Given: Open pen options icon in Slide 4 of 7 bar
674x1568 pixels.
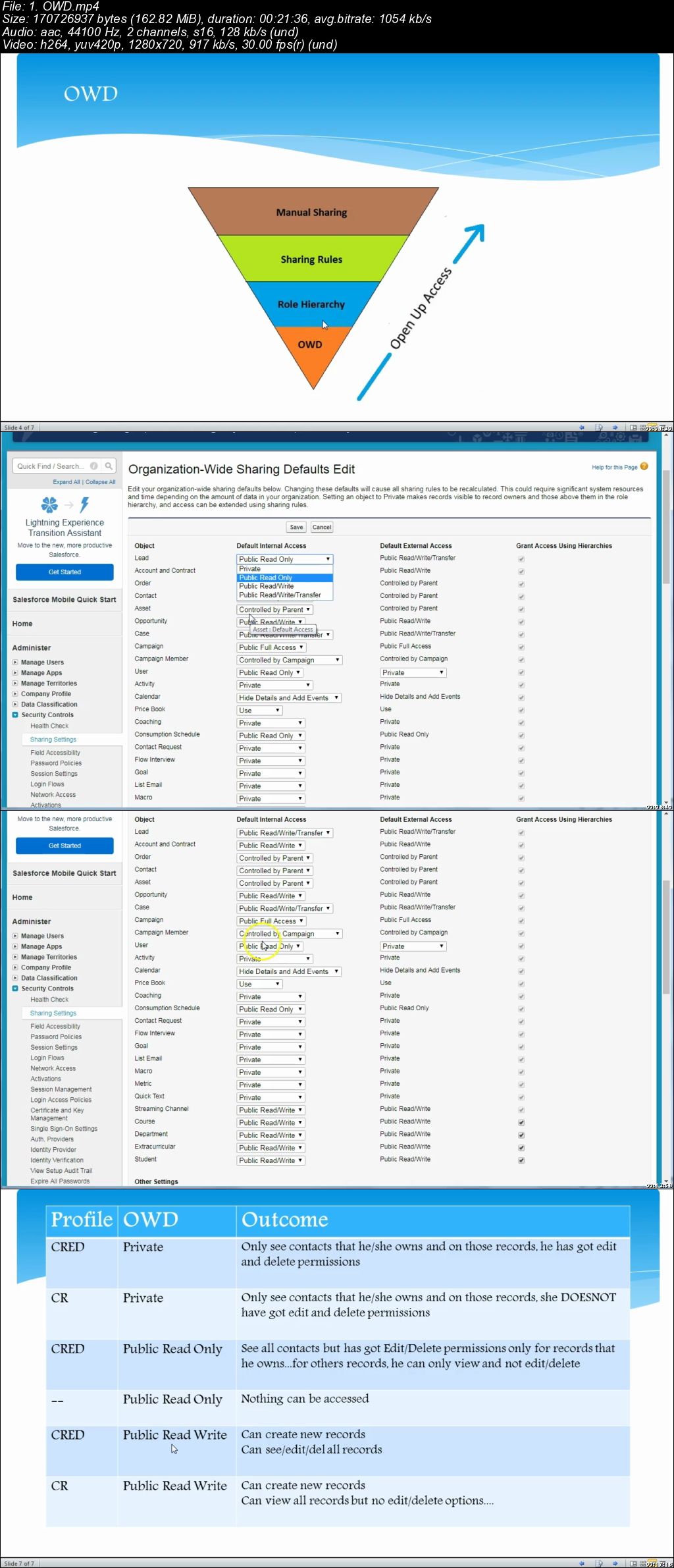Looking at the screenshot, I should (599, 427).
